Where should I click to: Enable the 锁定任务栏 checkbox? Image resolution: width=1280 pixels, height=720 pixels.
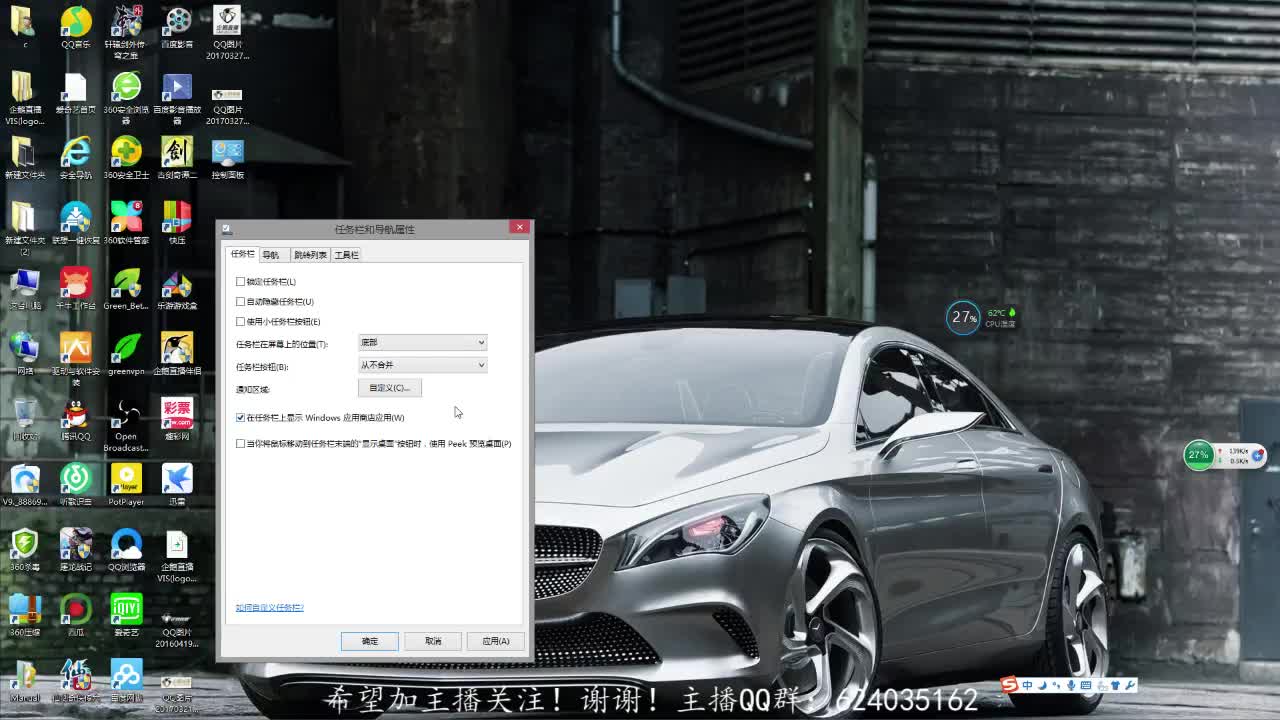241,282
